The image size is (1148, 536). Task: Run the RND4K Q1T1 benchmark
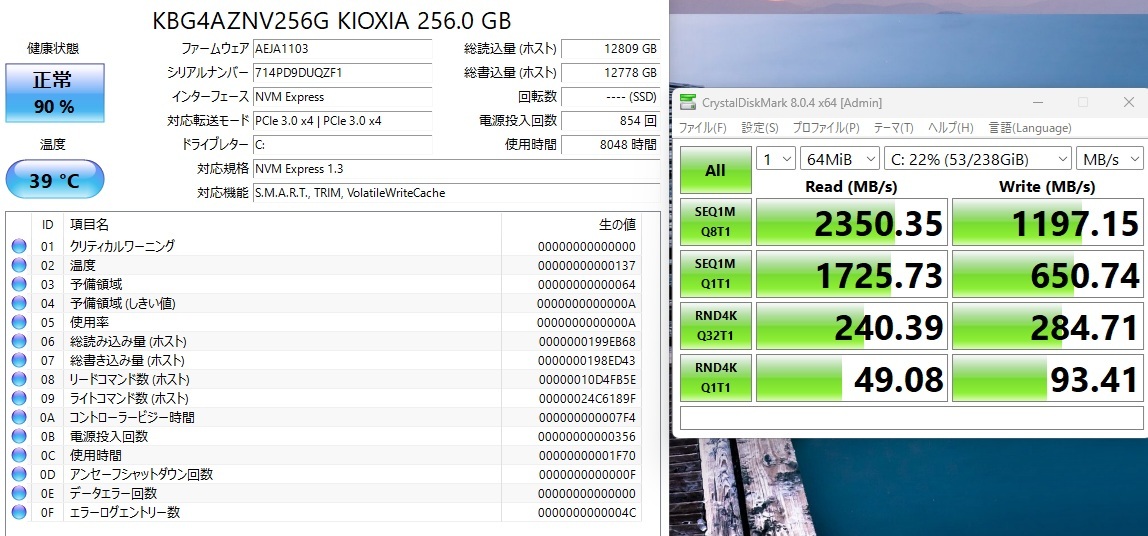point(715,378)
